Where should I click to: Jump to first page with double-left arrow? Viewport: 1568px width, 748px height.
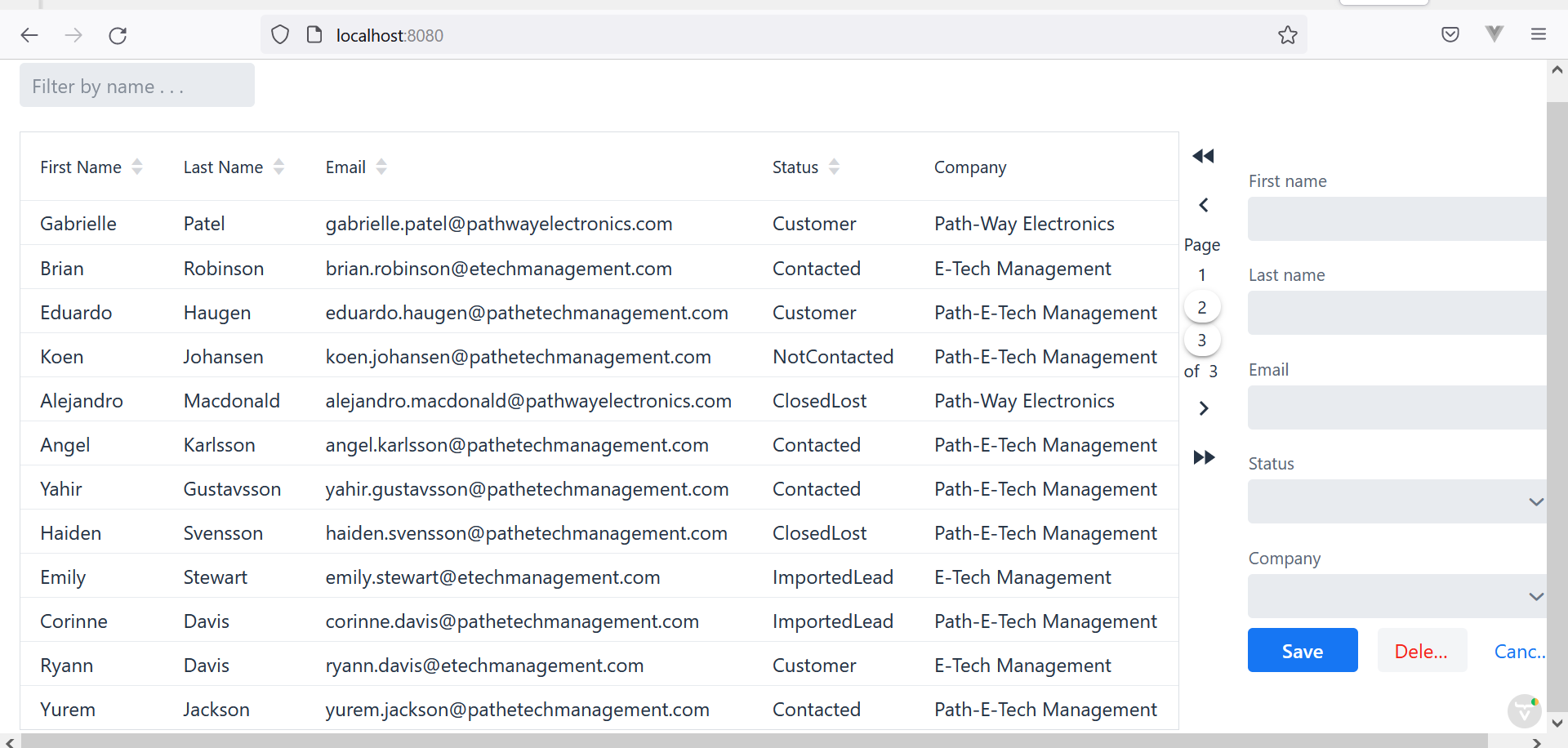point(1203,156)
